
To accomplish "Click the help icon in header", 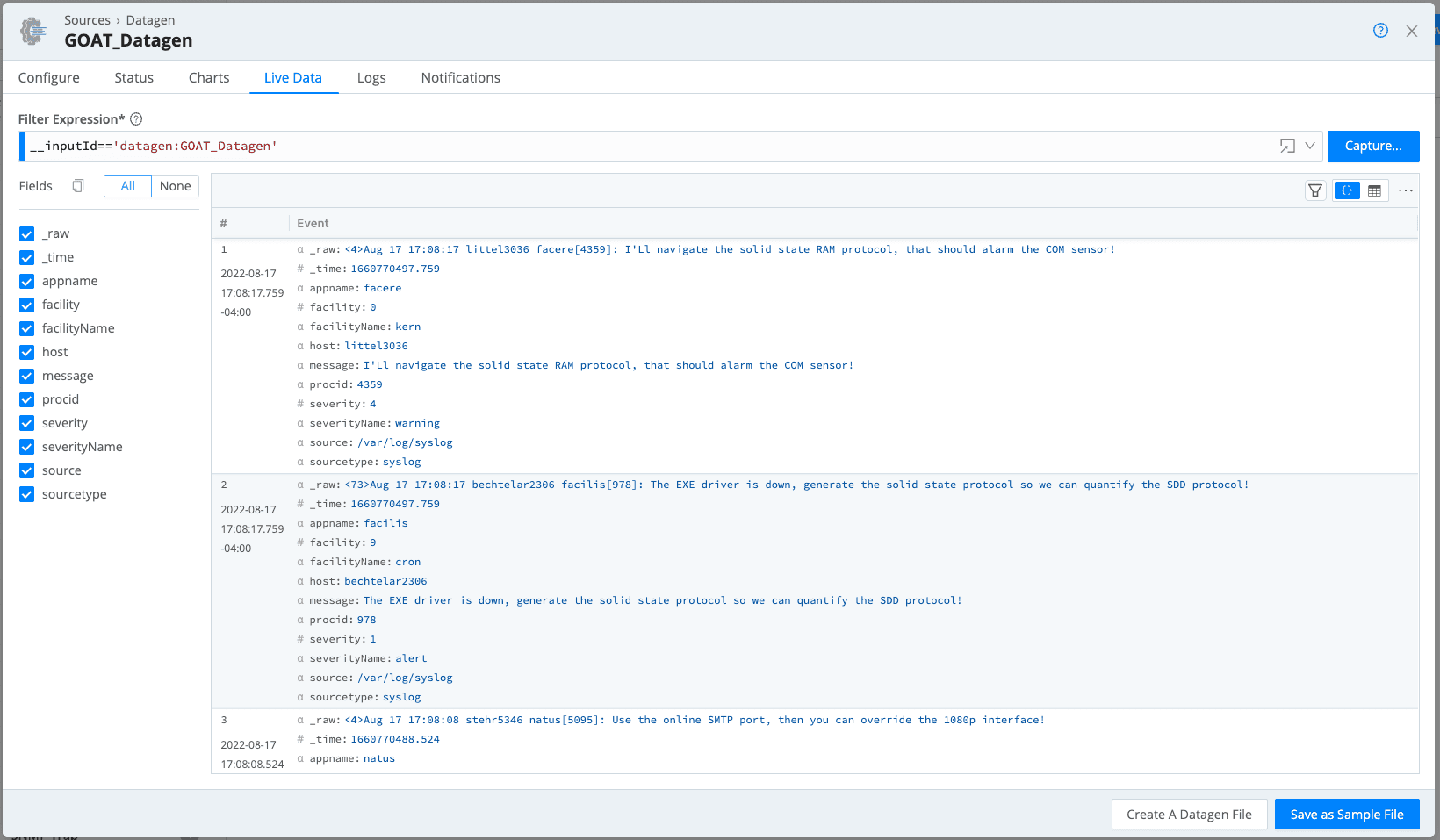I will 1380,31.
